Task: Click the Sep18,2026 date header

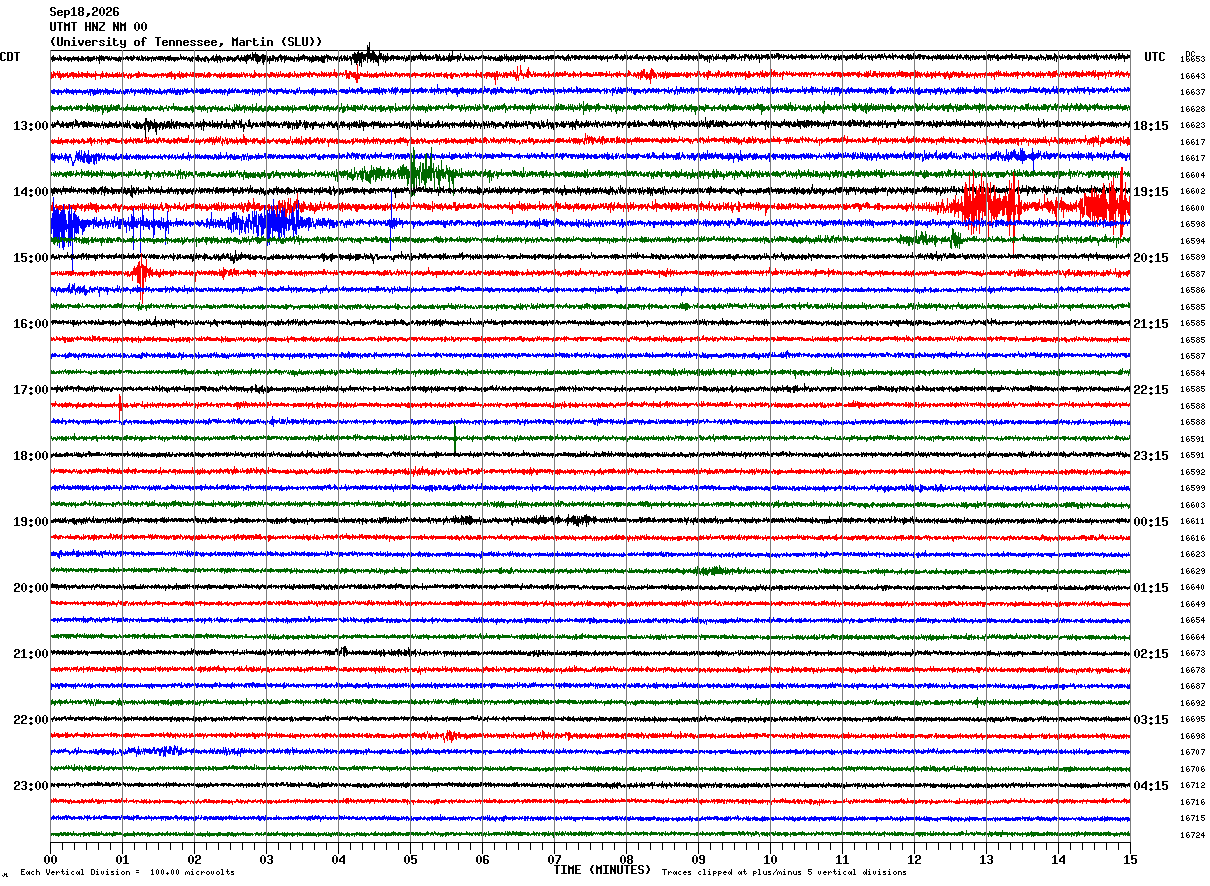Action: tap(84, 12)
